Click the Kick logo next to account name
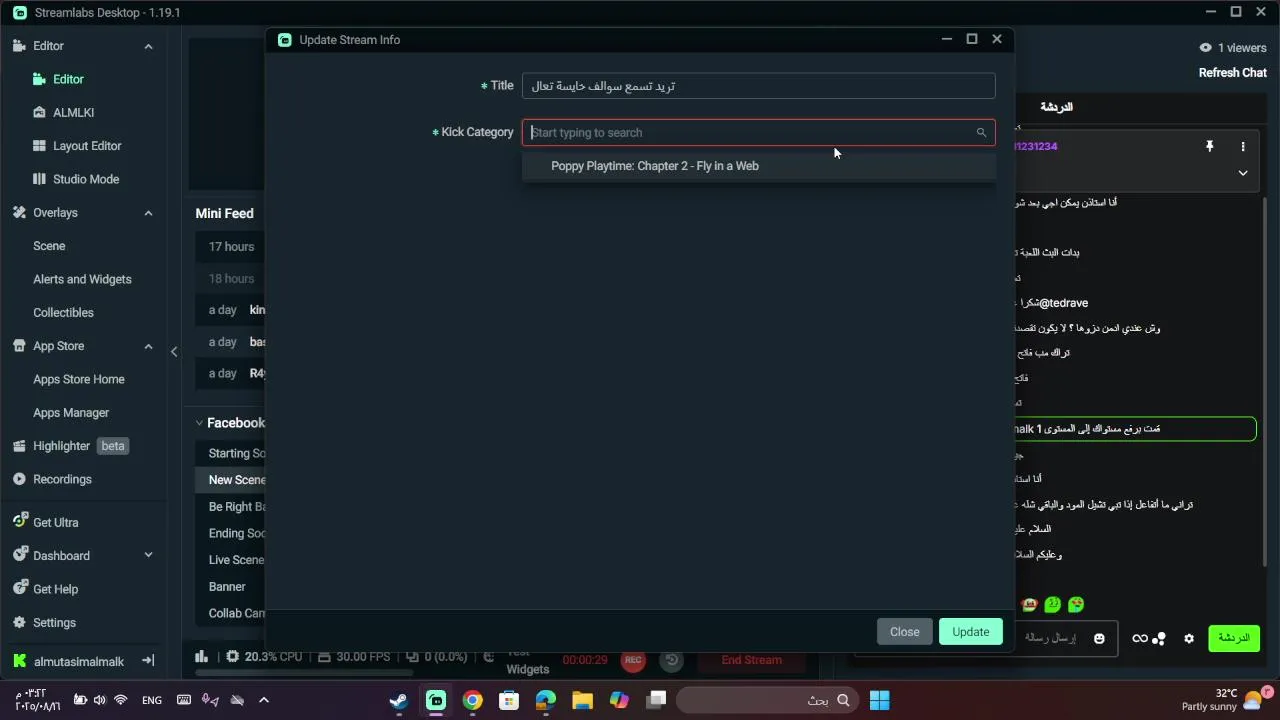This screenshot has height=720, width=1280. tap(19, 661)
